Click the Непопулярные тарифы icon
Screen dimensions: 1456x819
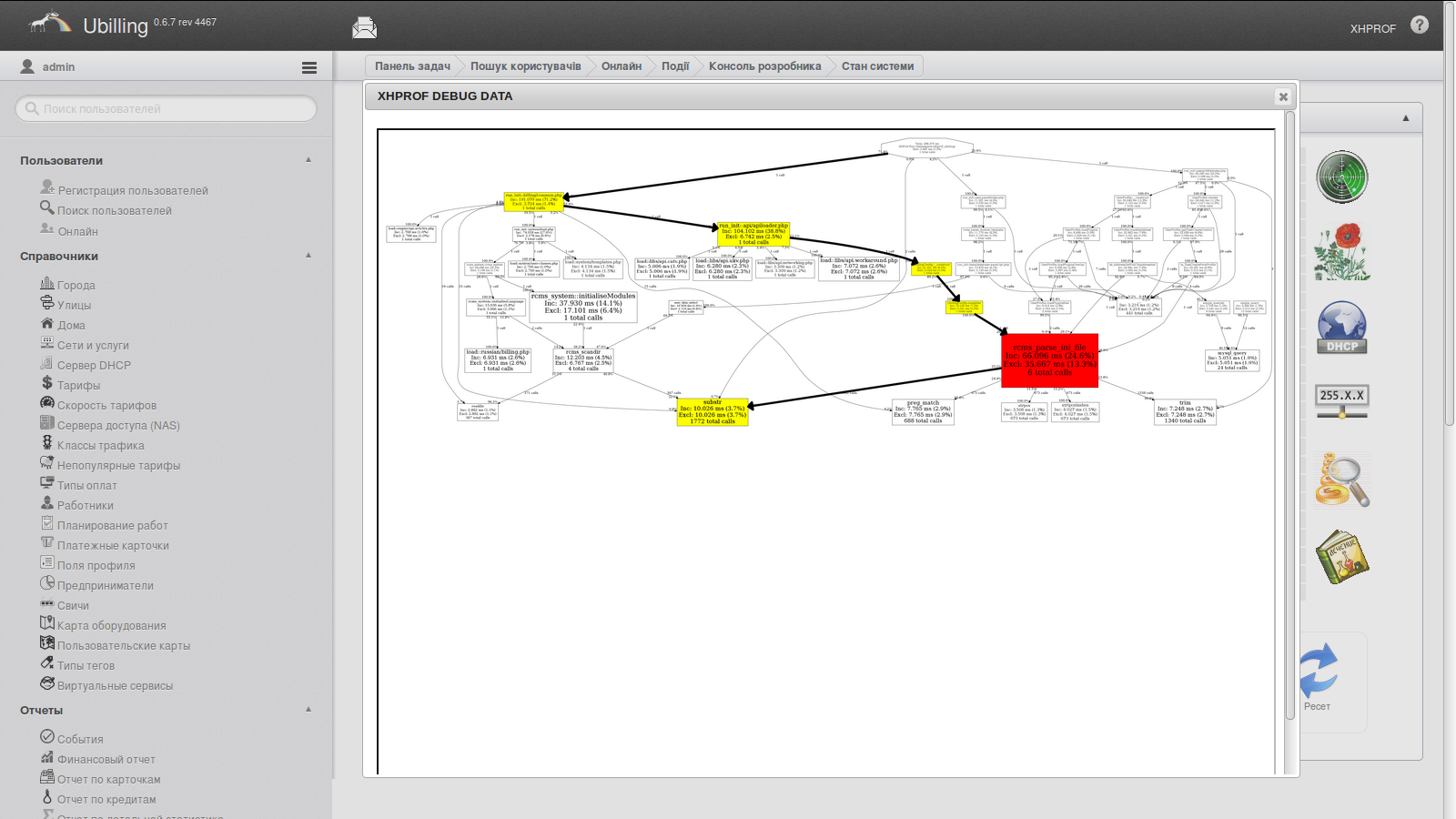click(47, 463)
